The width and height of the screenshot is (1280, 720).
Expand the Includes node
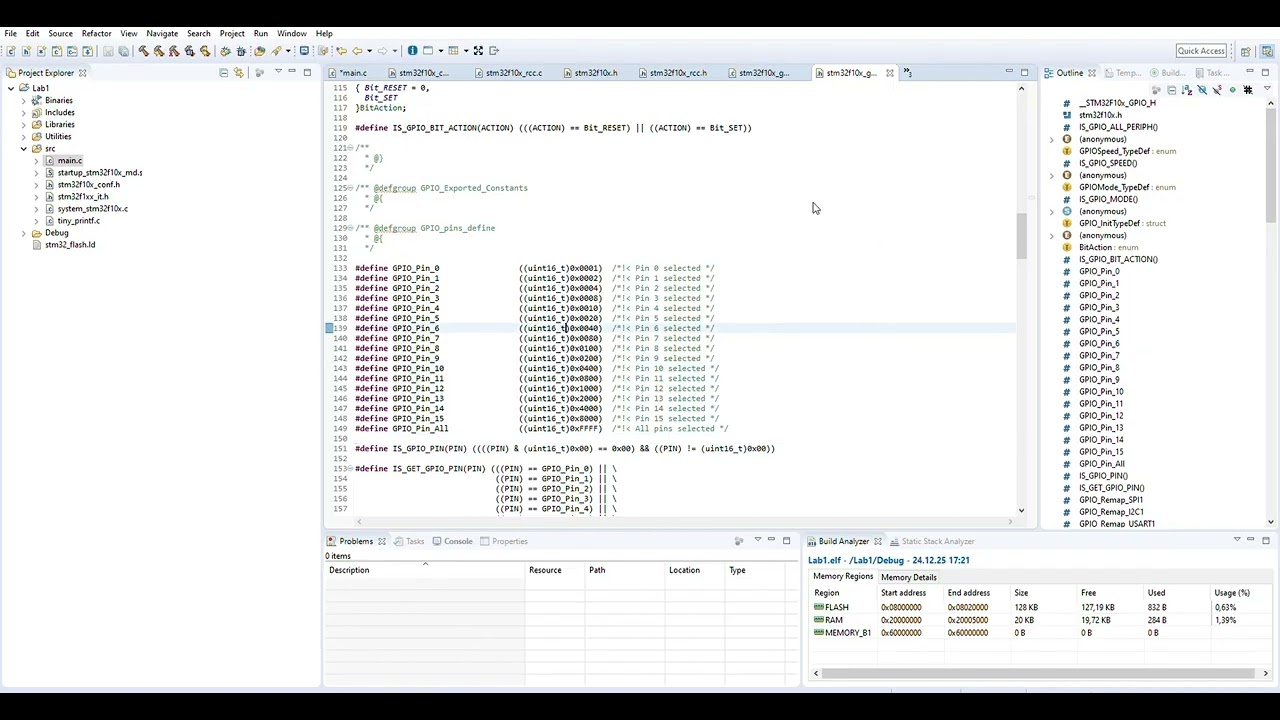point(23,113)
